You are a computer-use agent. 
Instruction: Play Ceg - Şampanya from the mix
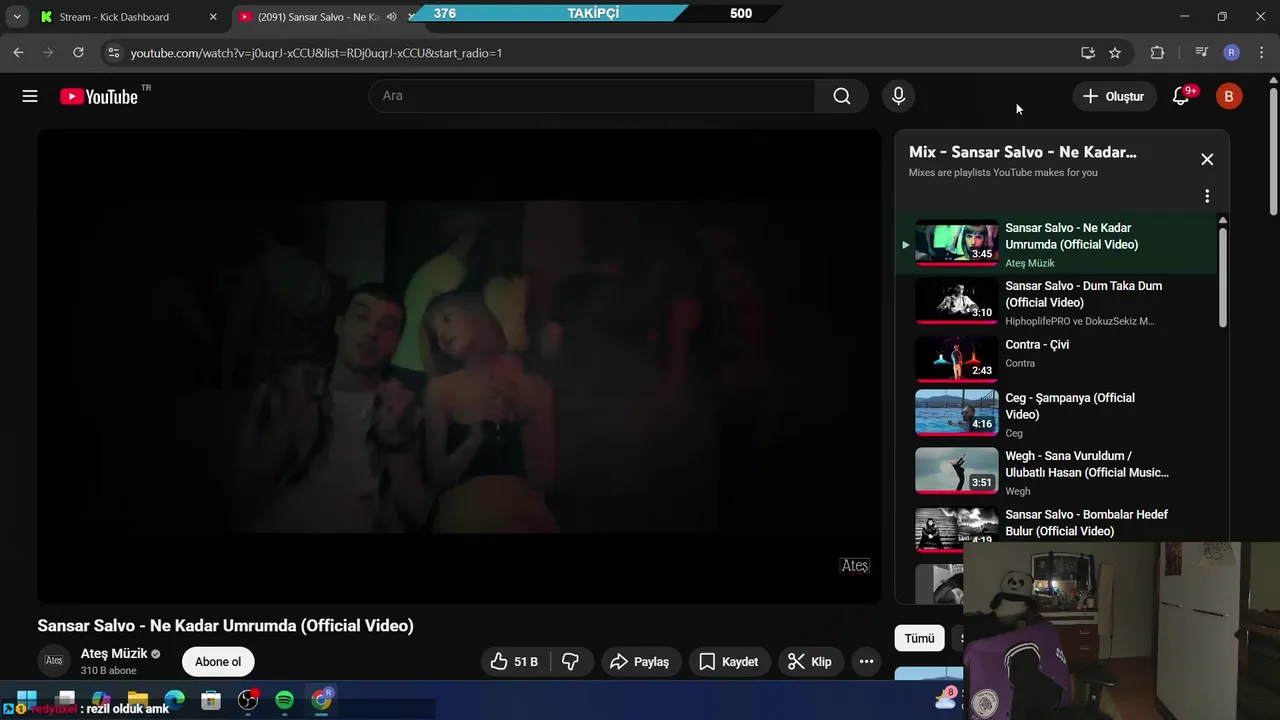(1056, 414)
